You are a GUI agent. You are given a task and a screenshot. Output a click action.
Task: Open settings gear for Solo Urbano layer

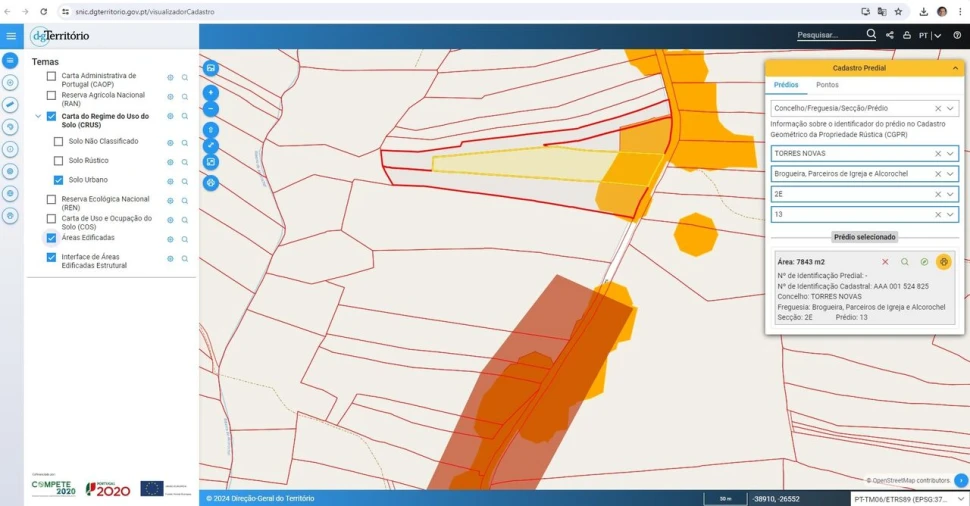(170, 181)
